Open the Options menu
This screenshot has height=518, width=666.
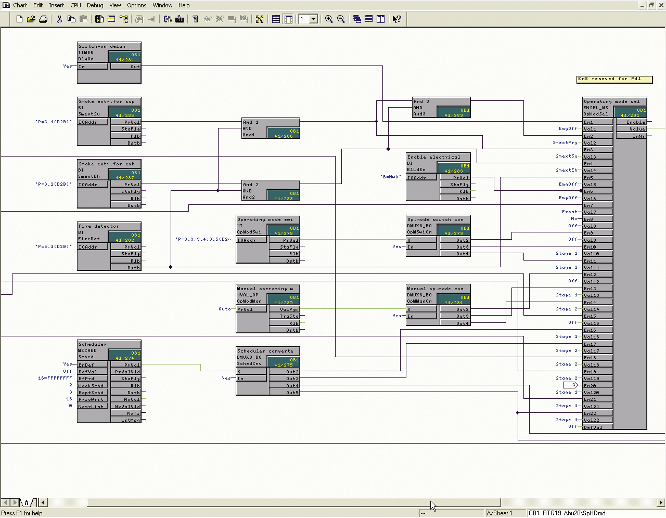(x=136, y=5)
